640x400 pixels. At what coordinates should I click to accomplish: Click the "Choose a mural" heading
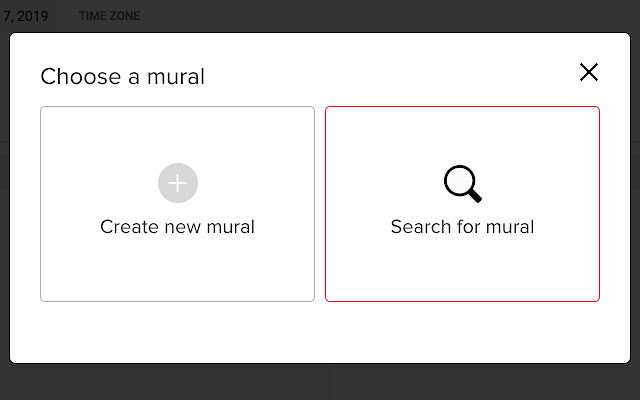122,76
